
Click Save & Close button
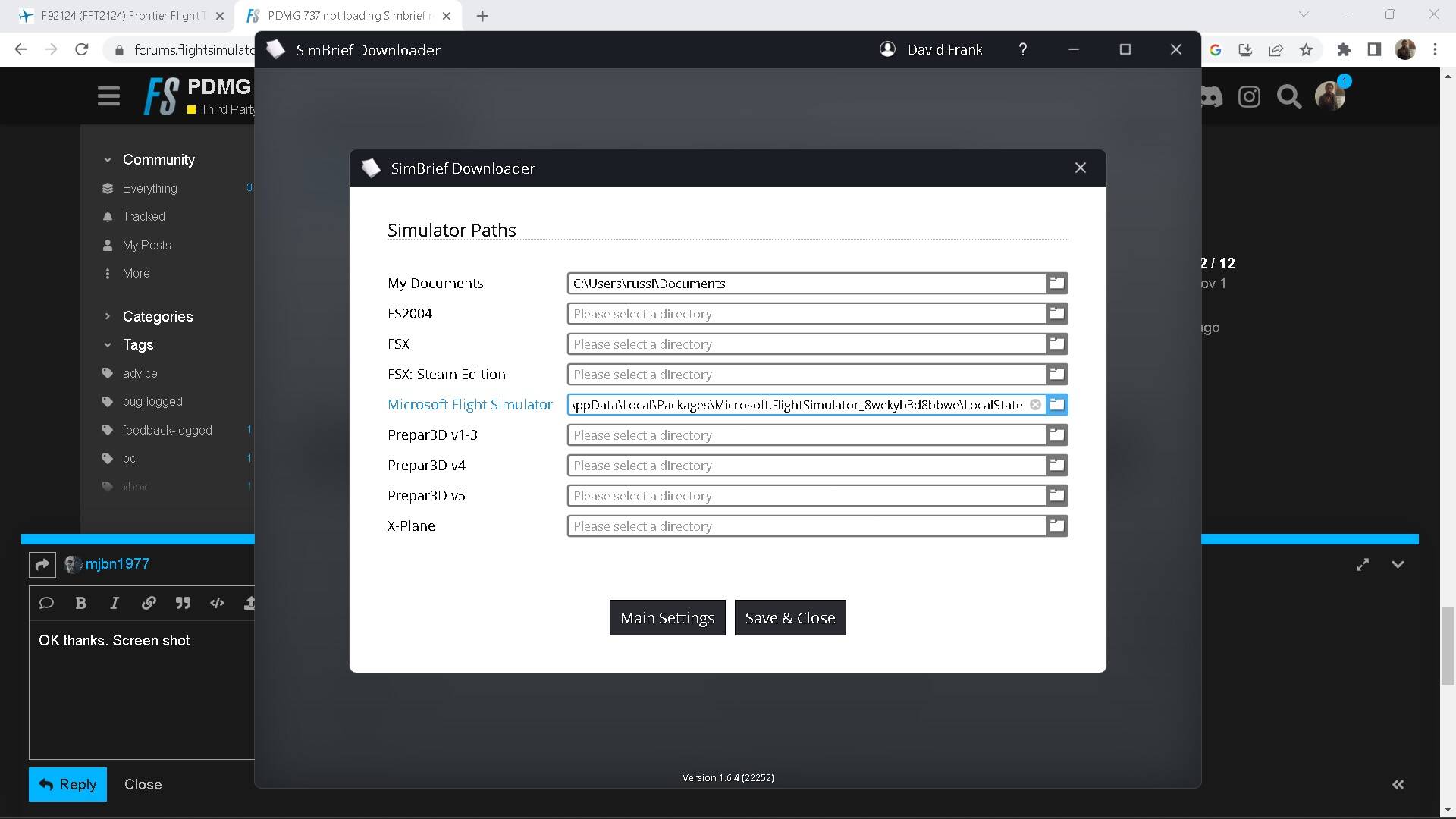click(x=790, y=617)
